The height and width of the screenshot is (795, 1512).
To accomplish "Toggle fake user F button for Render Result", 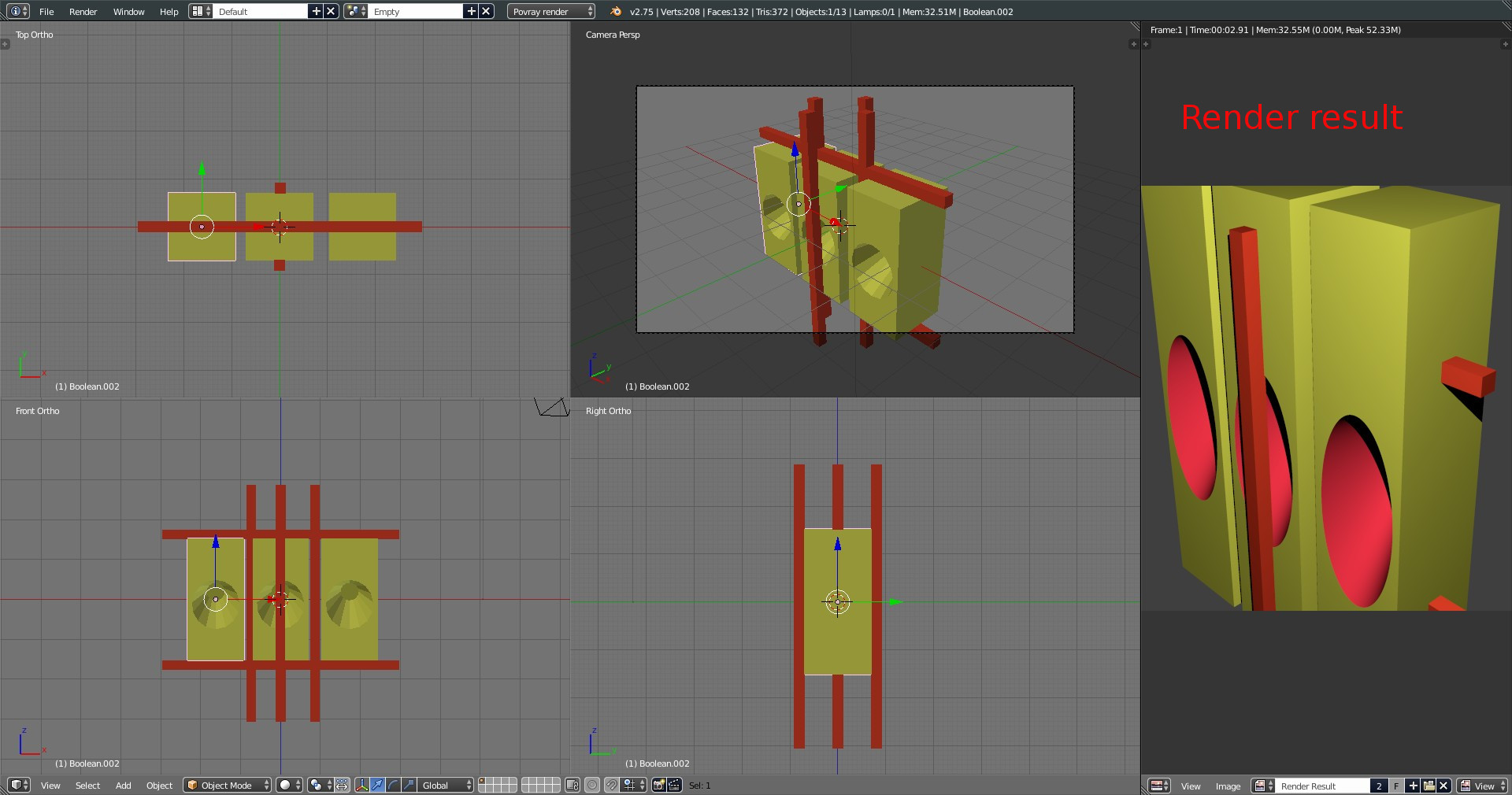I will pos(1396,786).
